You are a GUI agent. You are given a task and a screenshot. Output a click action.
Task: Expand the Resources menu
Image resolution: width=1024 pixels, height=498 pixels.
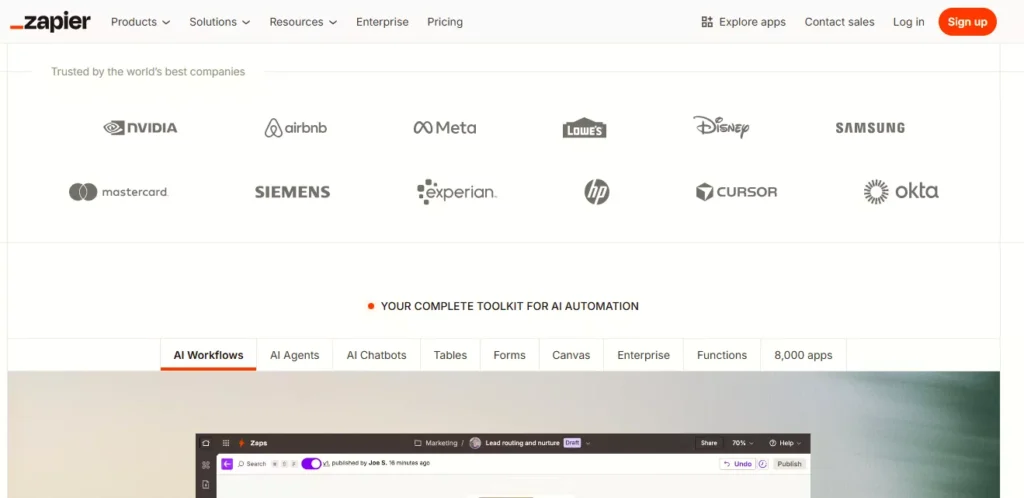(303, 22)
